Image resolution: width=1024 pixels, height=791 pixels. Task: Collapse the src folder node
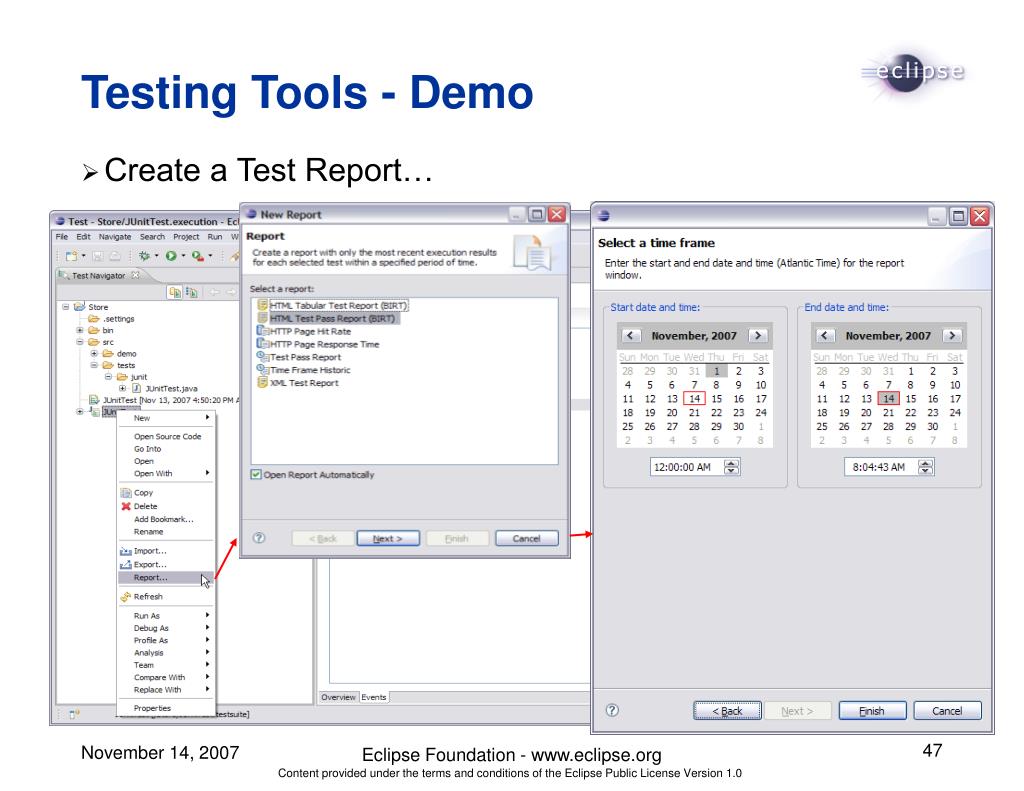pyautogui.click(x=80, y=342)
